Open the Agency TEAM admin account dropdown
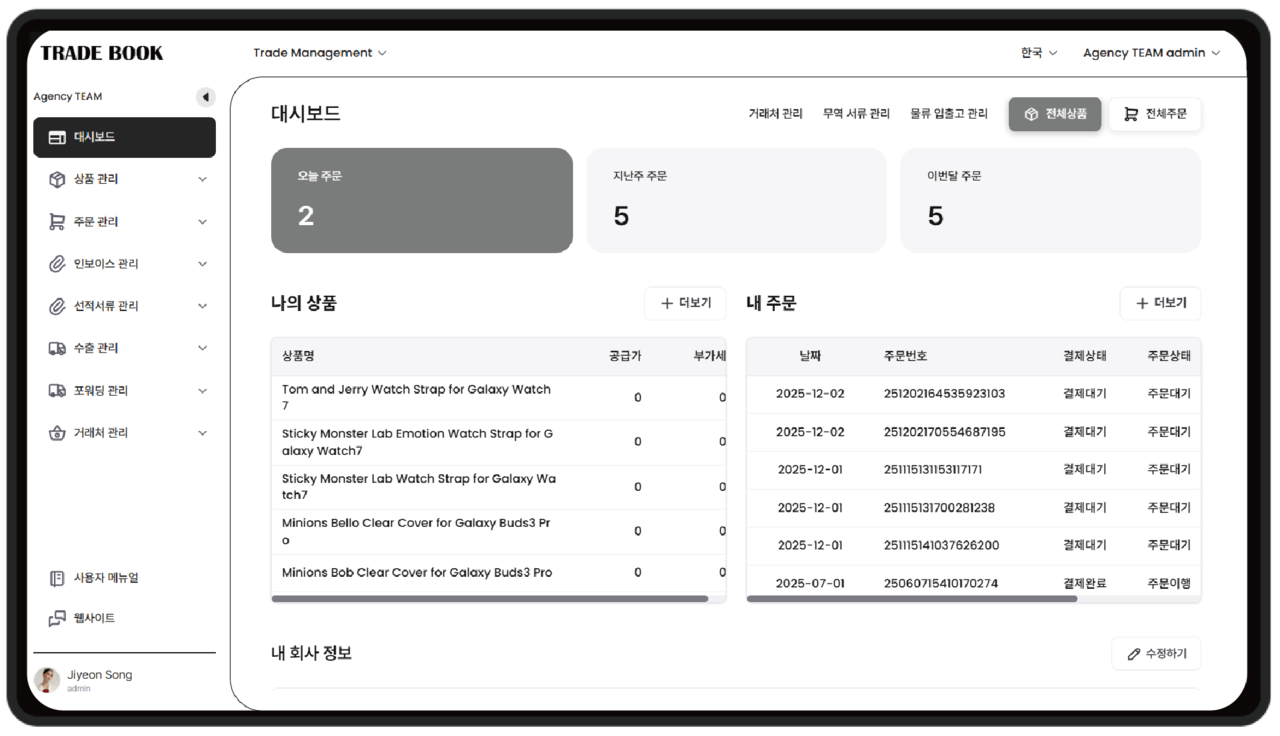This screenshot has width=1280, height=736. tap(1151, 53)
